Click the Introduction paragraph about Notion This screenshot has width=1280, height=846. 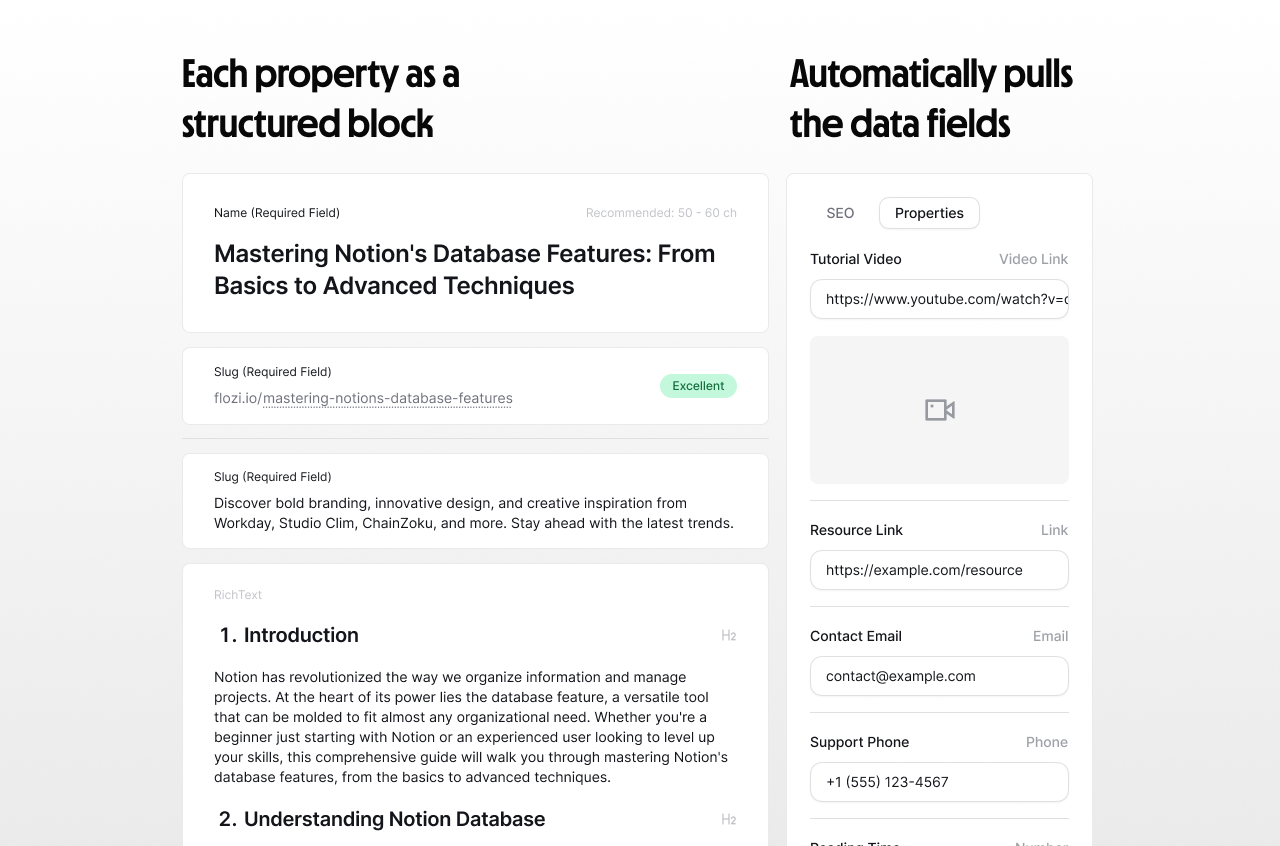471,727
